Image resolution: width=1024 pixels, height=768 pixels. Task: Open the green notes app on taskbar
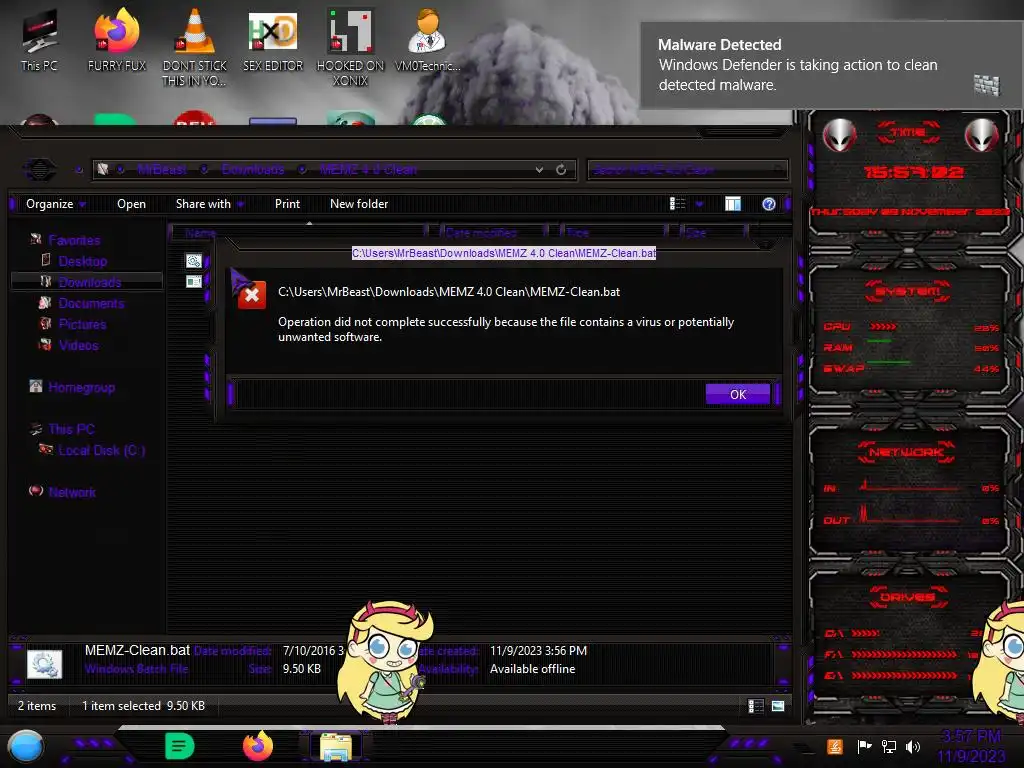point(180,746)
